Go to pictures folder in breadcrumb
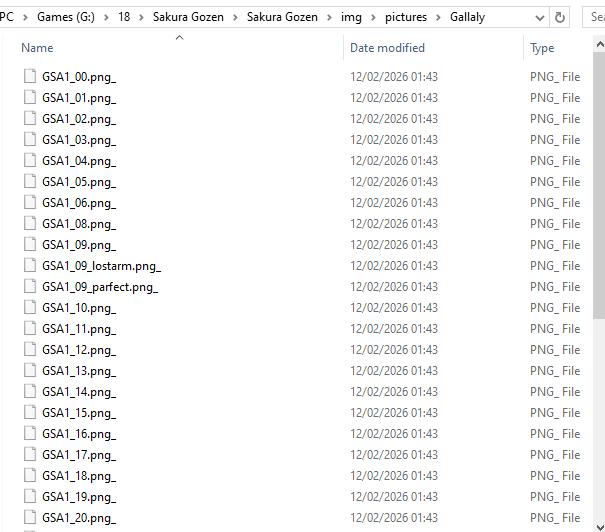Screen dimensions: 605x532 pyautogui.click(x=406, y=17)
